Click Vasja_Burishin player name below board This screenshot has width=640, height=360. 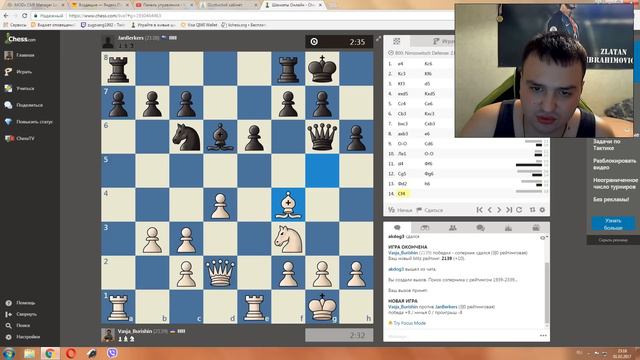135,331
